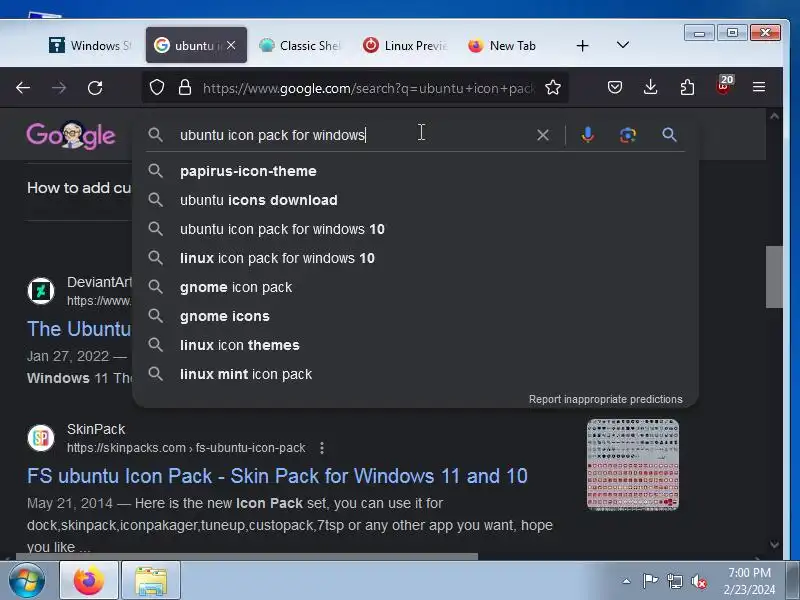Close the ubuntu Google search tab
800x600 pixels.
point(231,45)
